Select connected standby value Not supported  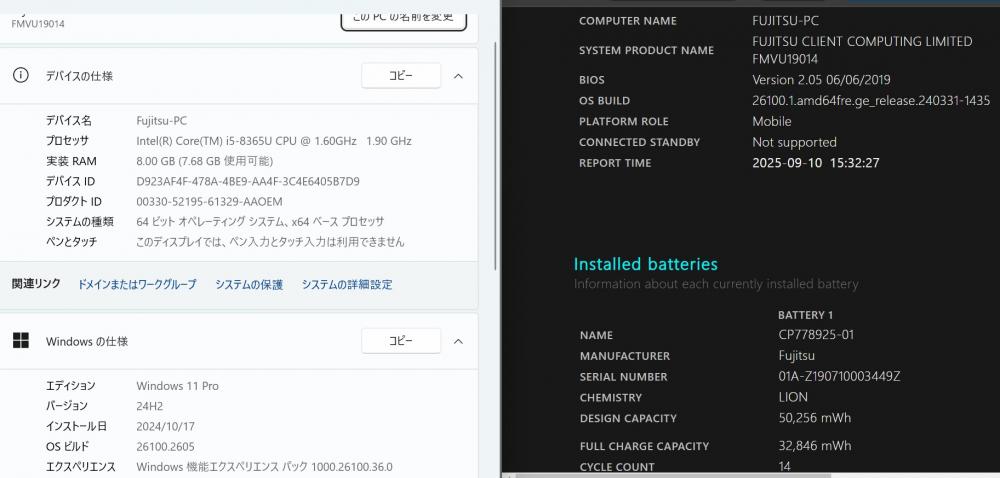795,143
